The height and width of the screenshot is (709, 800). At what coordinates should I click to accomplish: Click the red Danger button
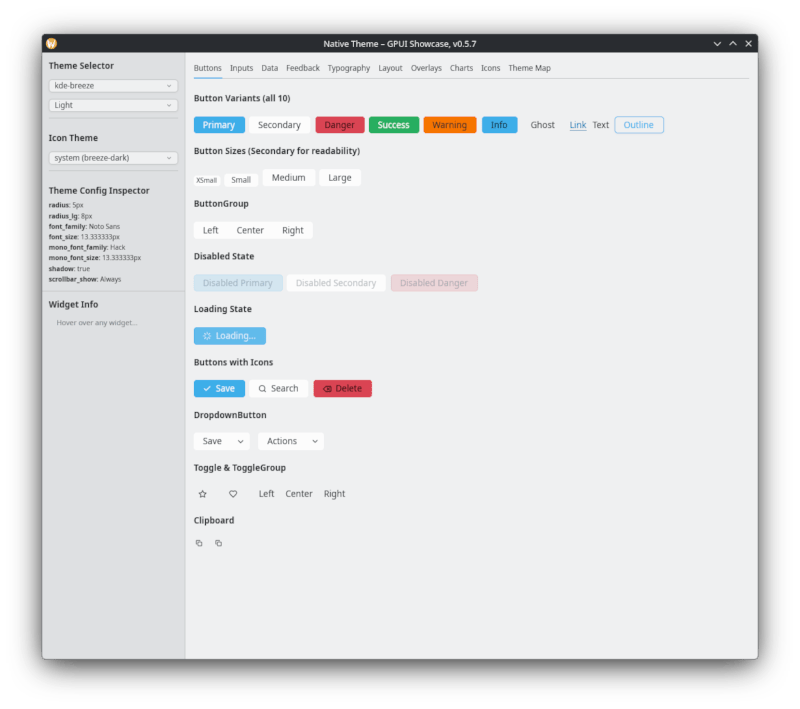[340, 125]
